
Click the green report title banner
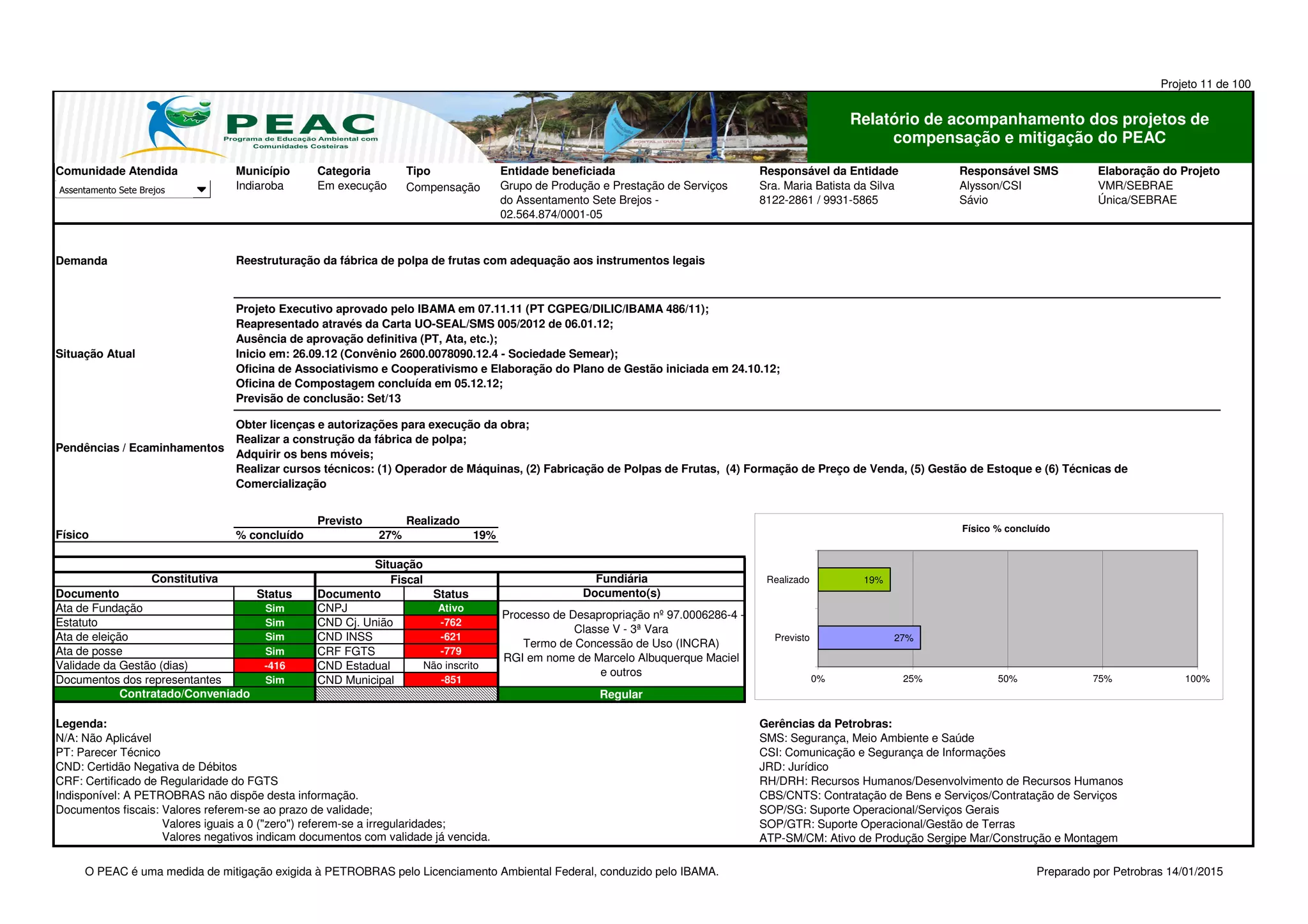[x=1029, y=128]
